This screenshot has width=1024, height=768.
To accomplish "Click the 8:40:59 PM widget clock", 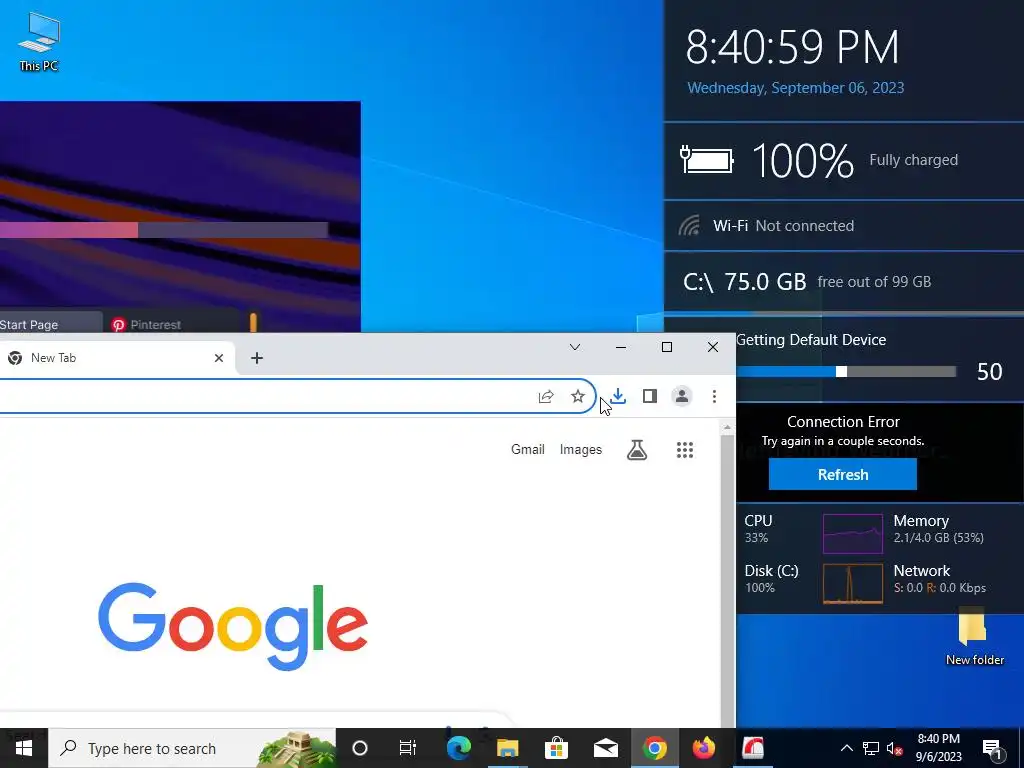I will click(792, 48).
